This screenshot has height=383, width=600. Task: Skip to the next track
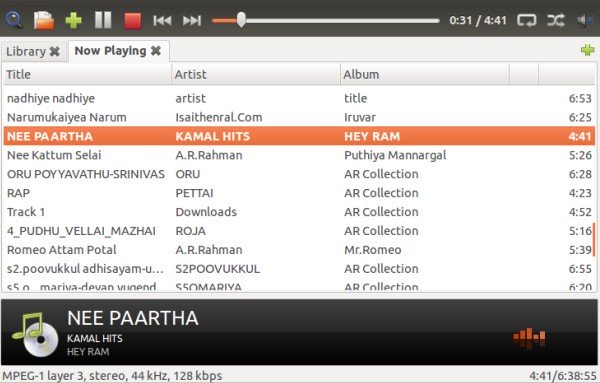coord(192,20)
